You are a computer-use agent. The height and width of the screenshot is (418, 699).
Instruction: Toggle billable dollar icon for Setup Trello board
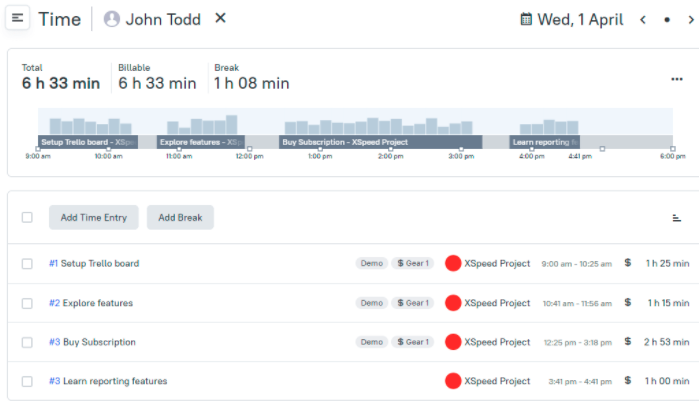click(x=628, y=263)
